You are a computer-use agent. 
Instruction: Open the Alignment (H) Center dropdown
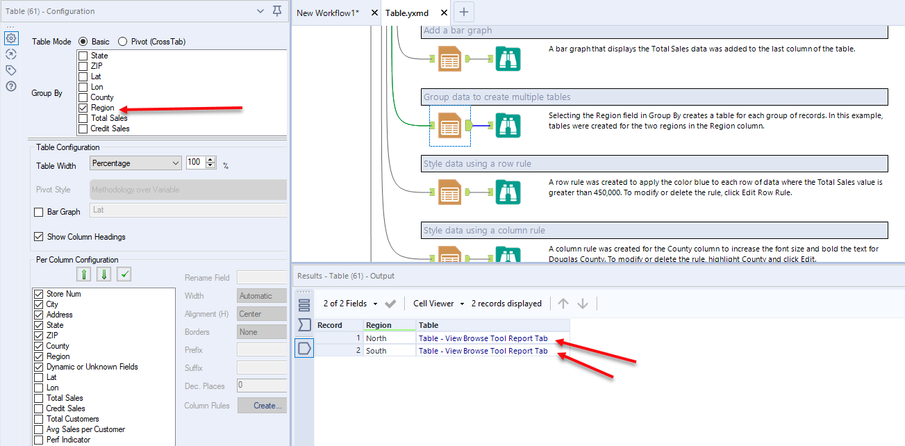pos(262,314)
